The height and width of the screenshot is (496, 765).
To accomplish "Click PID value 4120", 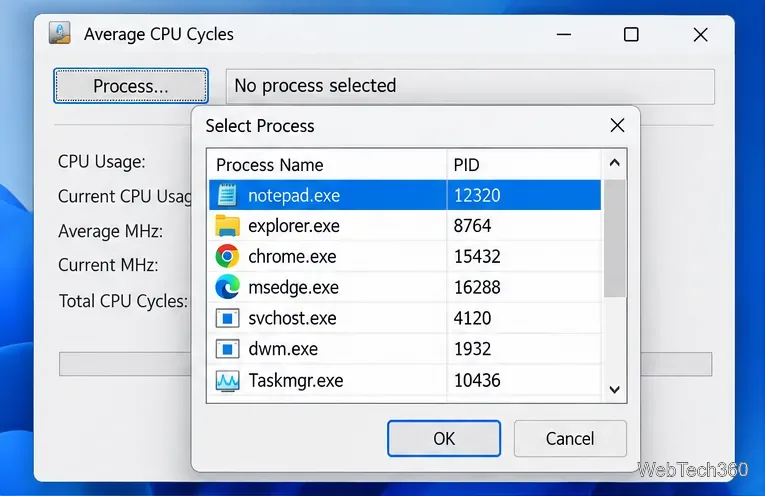I will point(472,318).
